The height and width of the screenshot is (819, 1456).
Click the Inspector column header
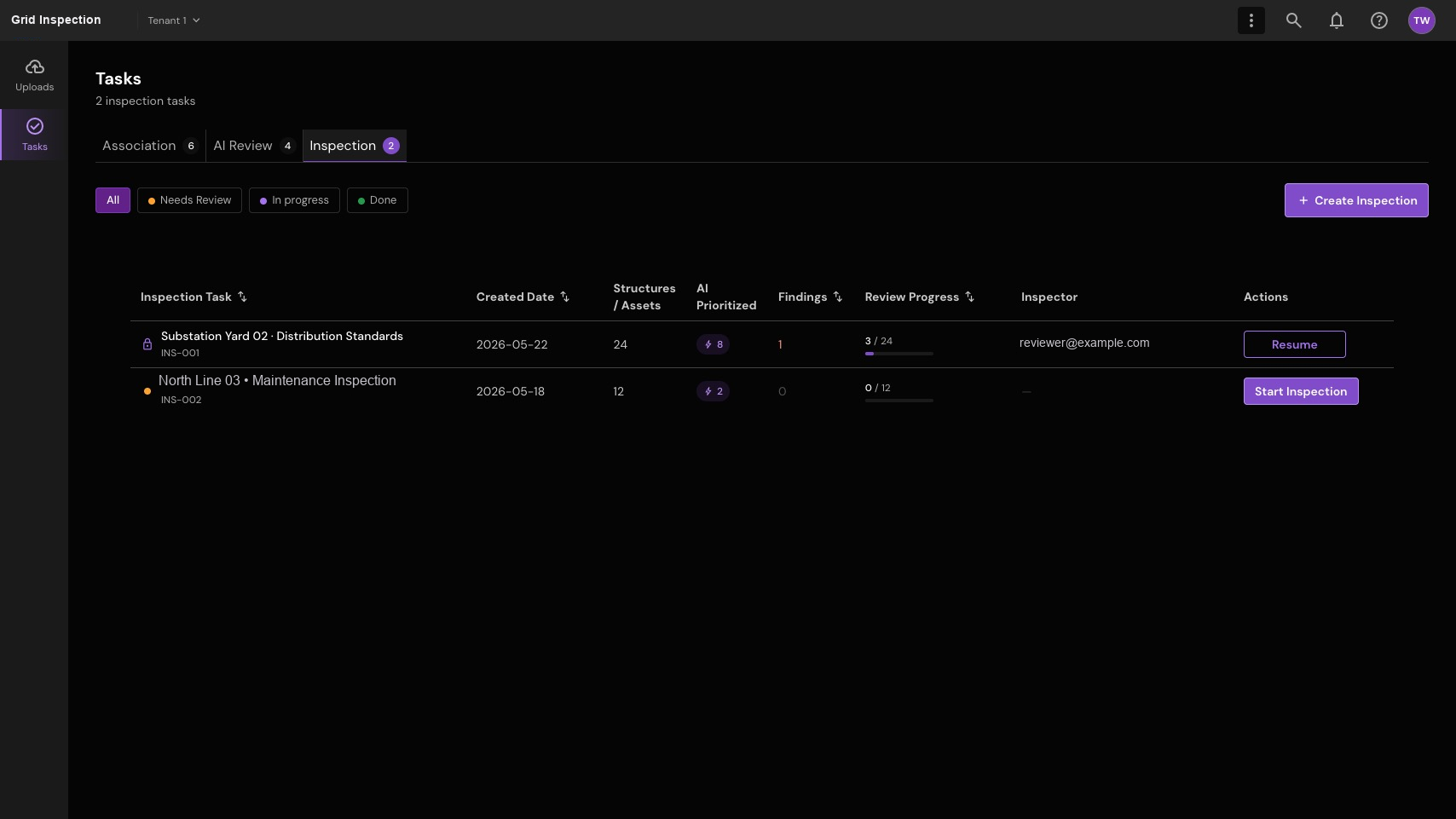(x=1049, y=297)
